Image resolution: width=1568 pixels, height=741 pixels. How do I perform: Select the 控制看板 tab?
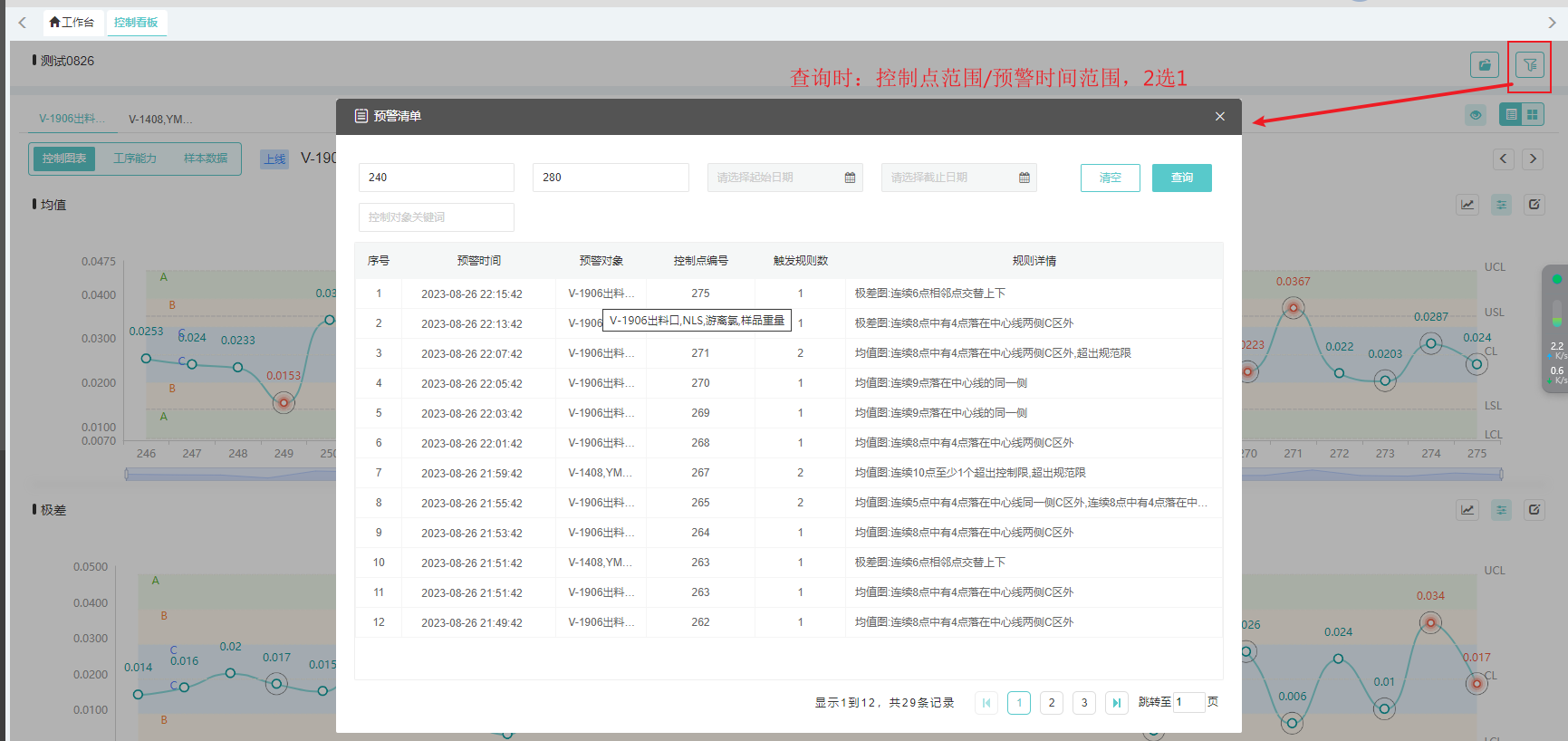pyautogui.click(x=136, y=22)
